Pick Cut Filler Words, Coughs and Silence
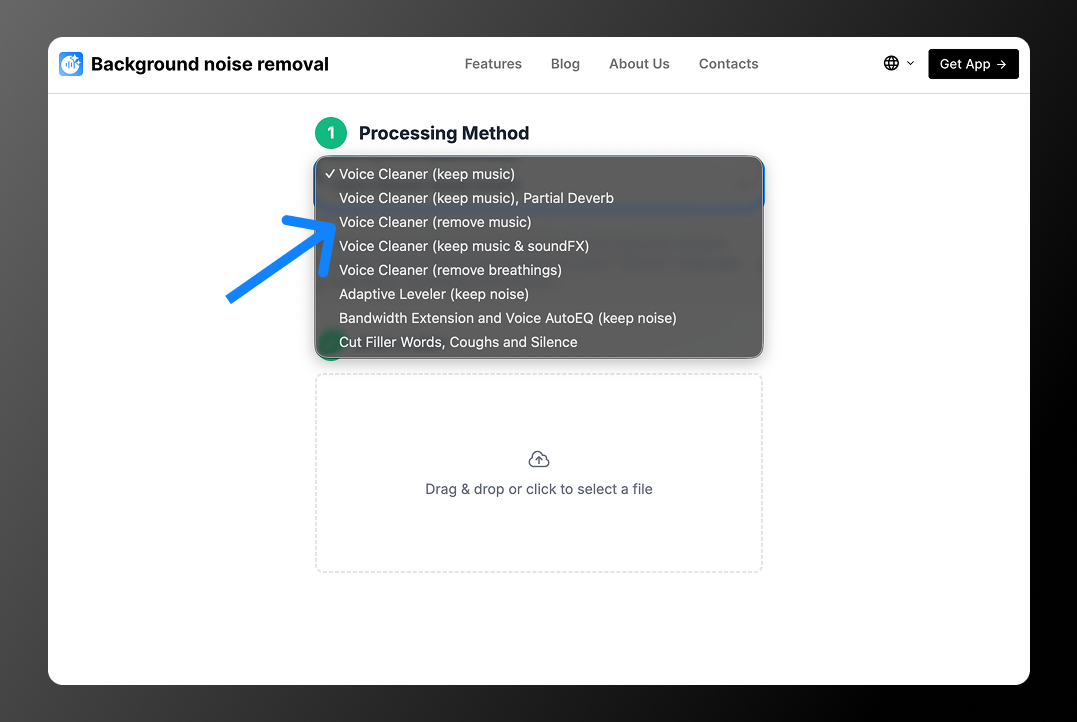This screenshot has width=1077, height=722. coord(458,342)
